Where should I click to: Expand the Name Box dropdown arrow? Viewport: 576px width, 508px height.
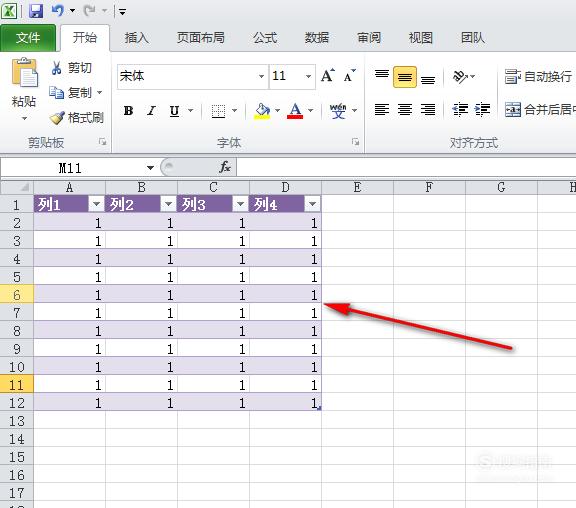click(x=150, y=168)
